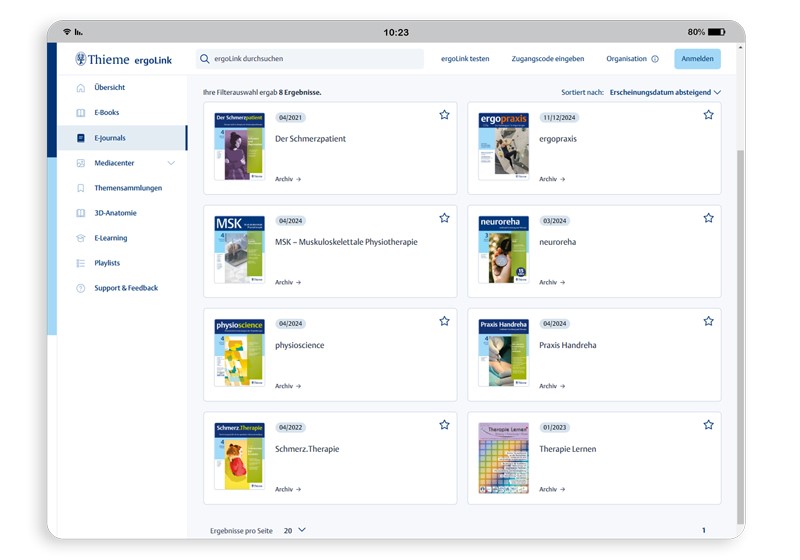Click the E-Books book icon
Viewport: 800px width, 560px height.
coord(81,113)
